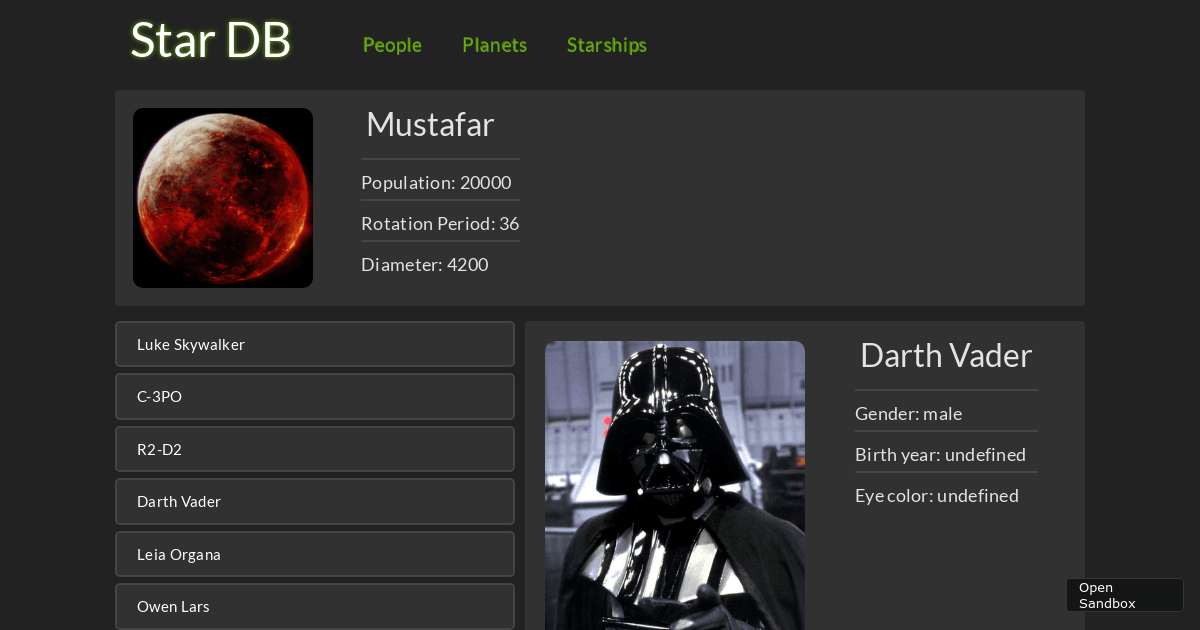Select Darth Vader in the list
The width and height of the screenshot is (1200, 630).
coord(315,501)
